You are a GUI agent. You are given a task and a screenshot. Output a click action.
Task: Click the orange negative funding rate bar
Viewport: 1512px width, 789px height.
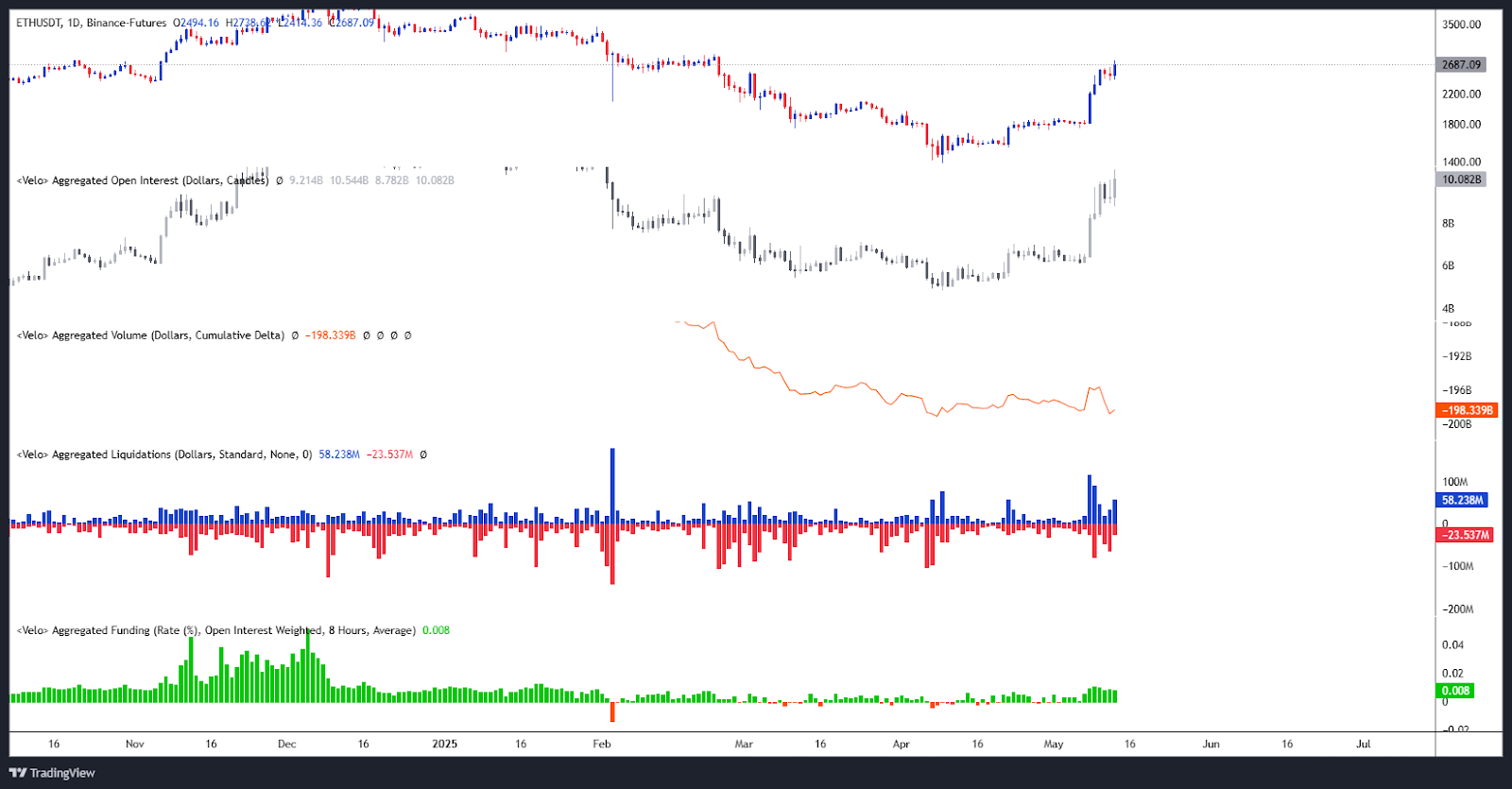point(612,712)
